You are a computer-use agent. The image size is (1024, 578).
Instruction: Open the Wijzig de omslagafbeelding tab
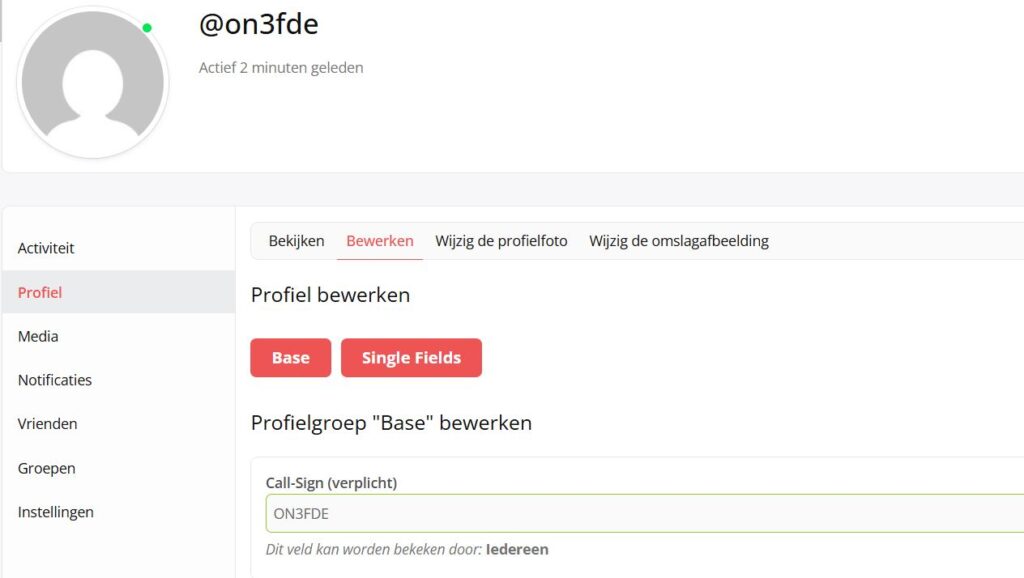[678, 241]
